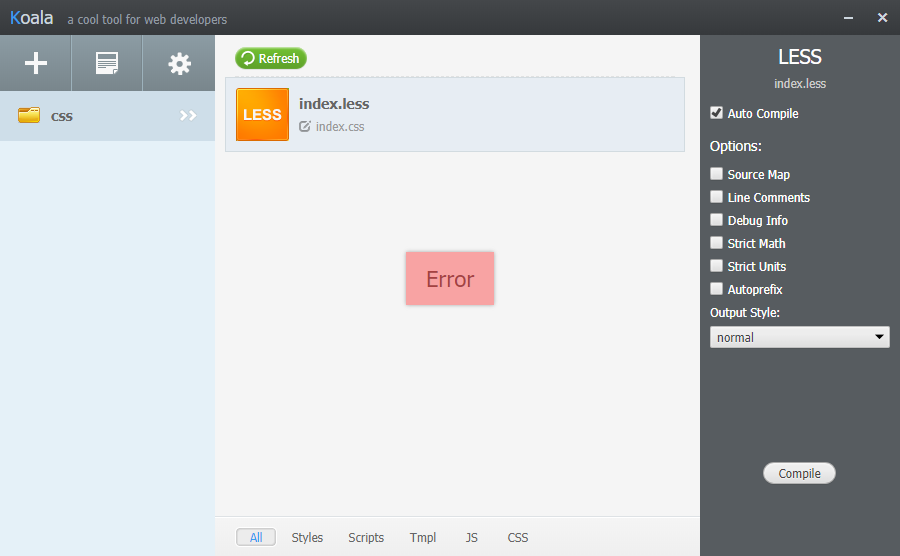This screenshot has width=900, height=556.
Task: Select the css project folder icon
Action: (29, 115)
